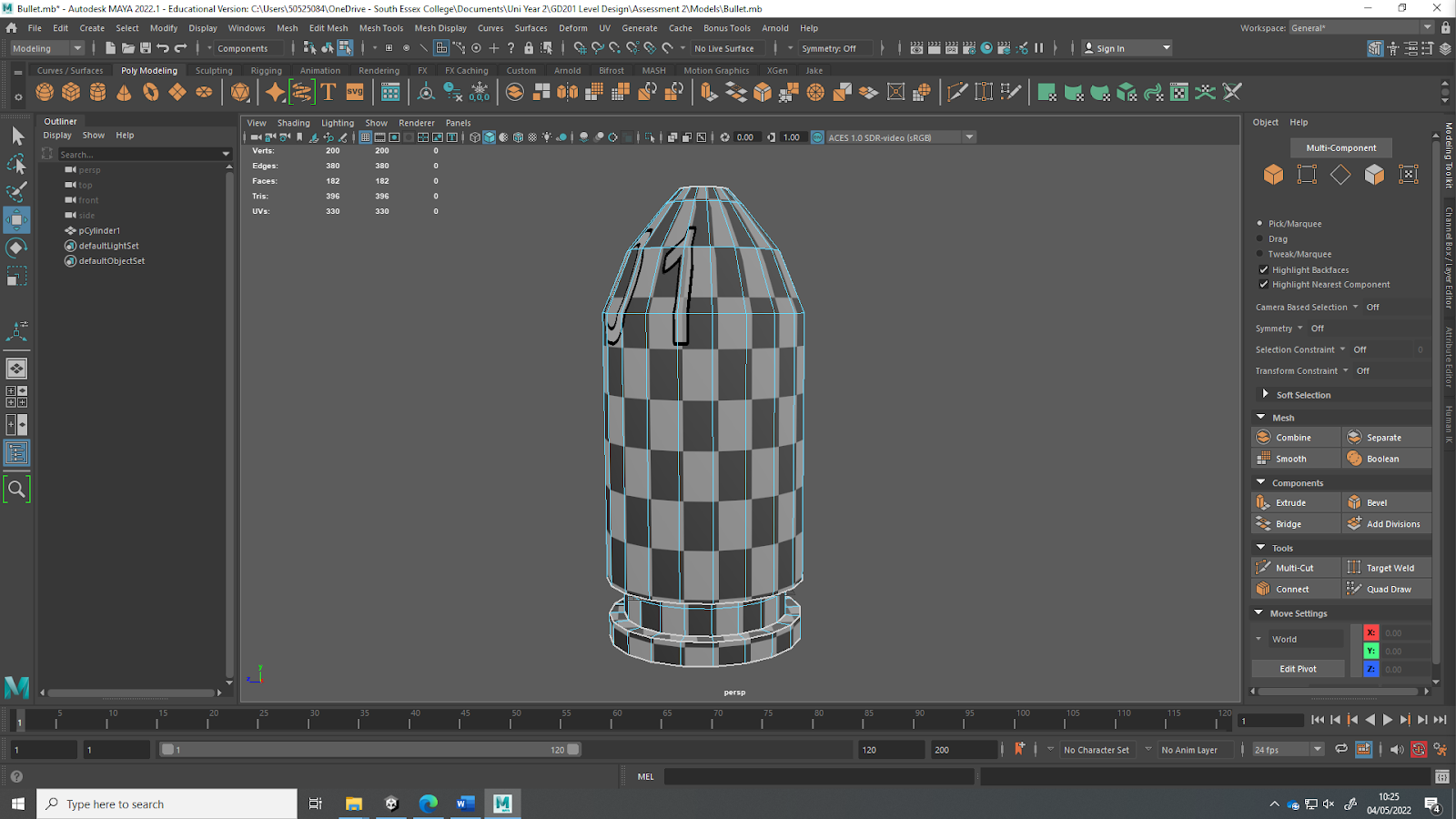This screenshot has height=819, width=1456.
Task: Click the Boolean icon
Action: pos(1354,459)
